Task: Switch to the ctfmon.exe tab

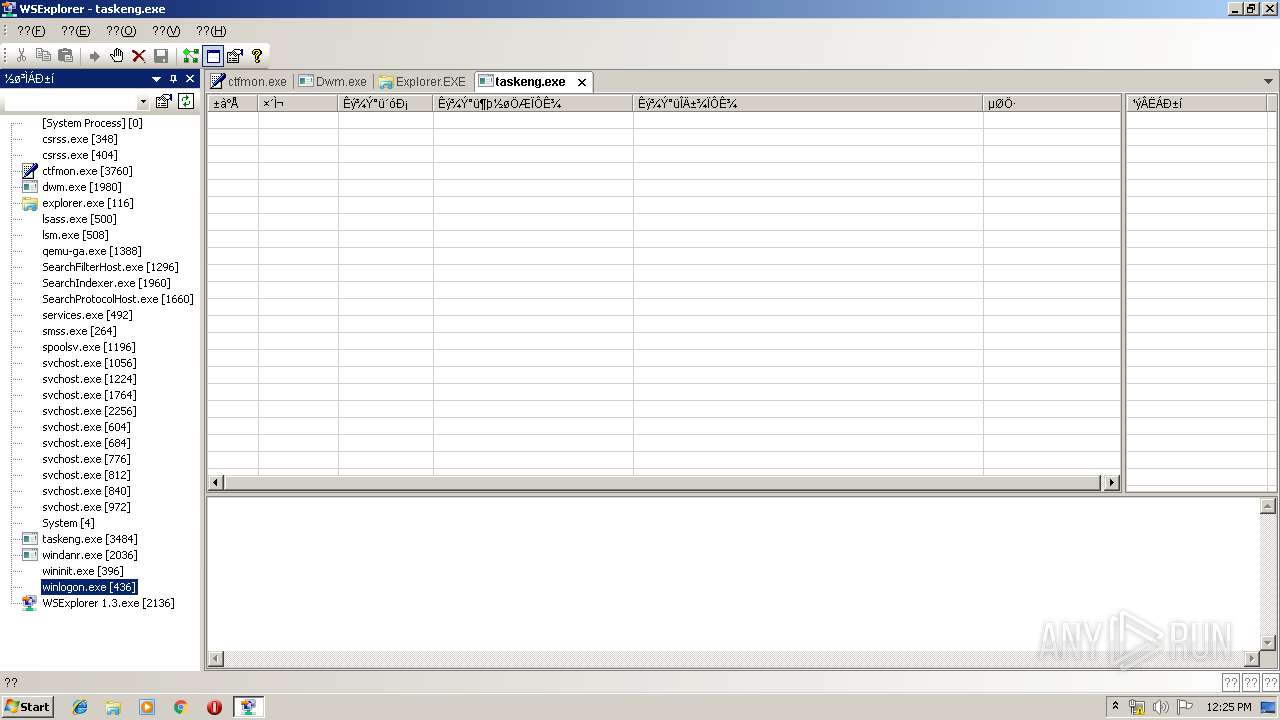Action: click(248, 82)
